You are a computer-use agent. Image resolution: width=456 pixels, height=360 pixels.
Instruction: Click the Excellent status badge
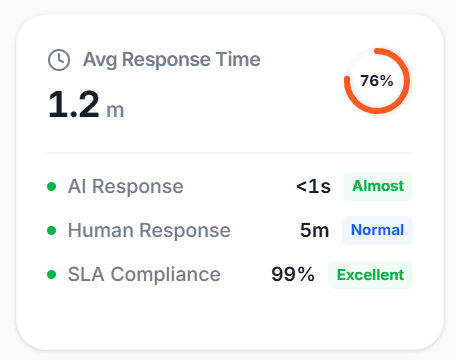371,275
